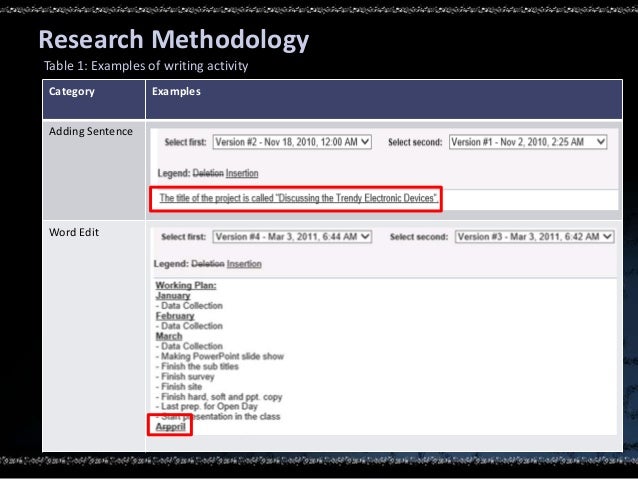Select the underlined January heading

tap(172, 295)
